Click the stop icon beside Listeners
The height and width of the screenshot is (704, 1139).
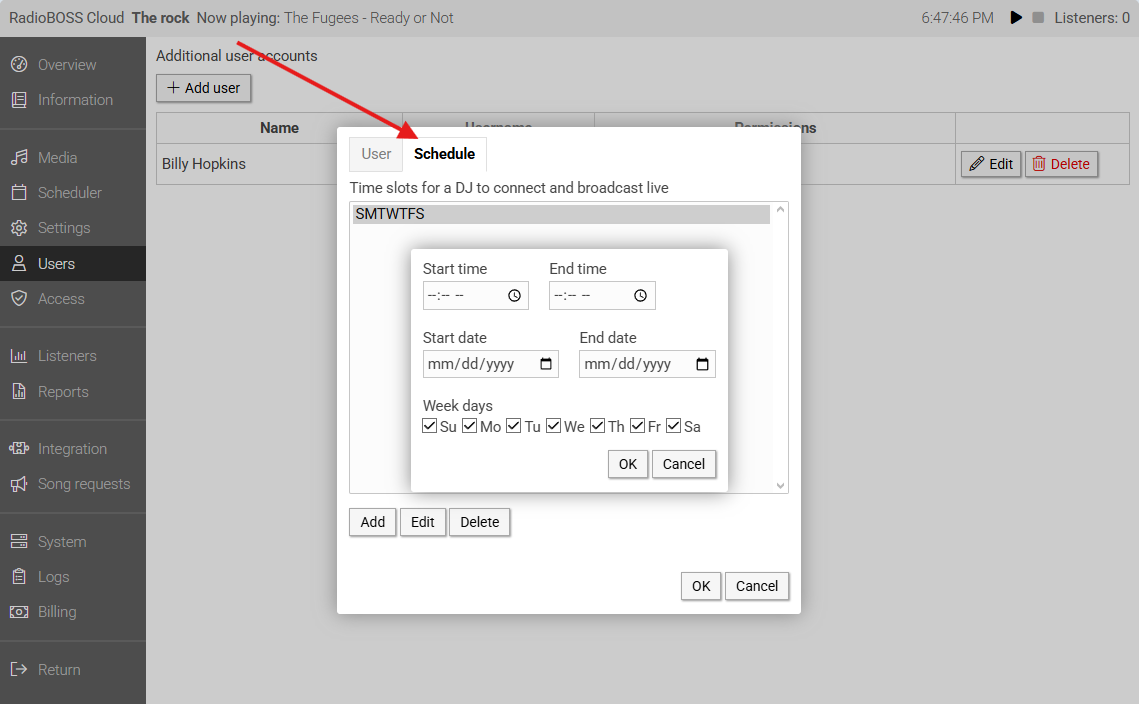pos(1038,18)
